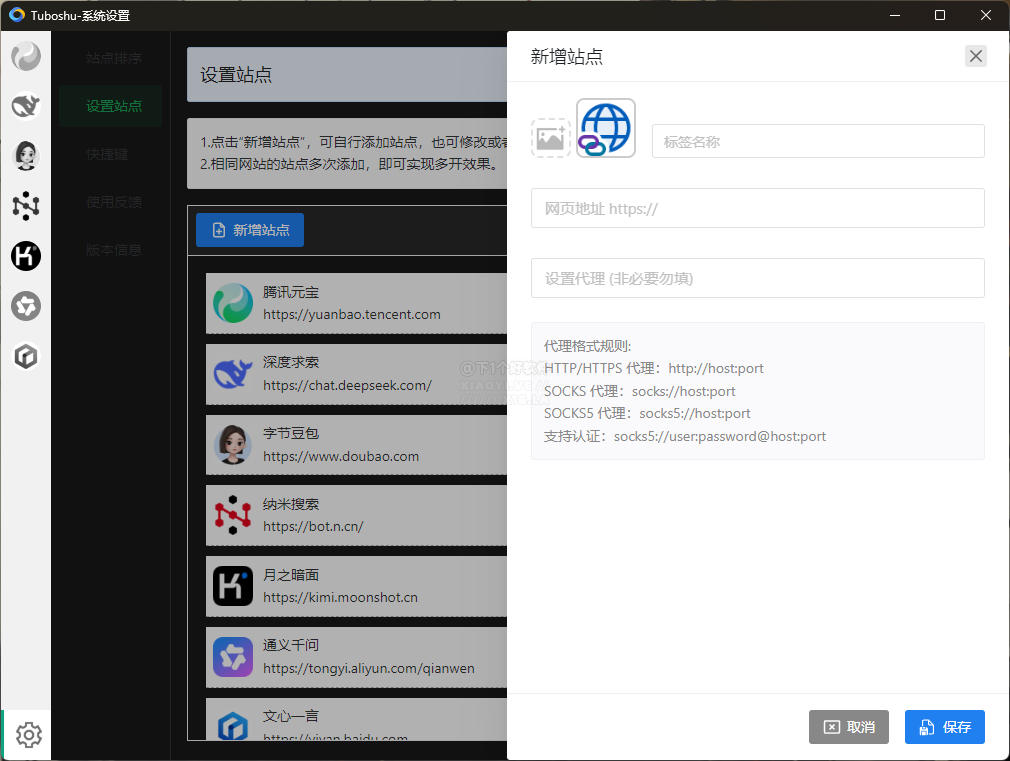1010x761 pixels.
Task: Click the settings gear icon at bottom left
Action: 28,735
